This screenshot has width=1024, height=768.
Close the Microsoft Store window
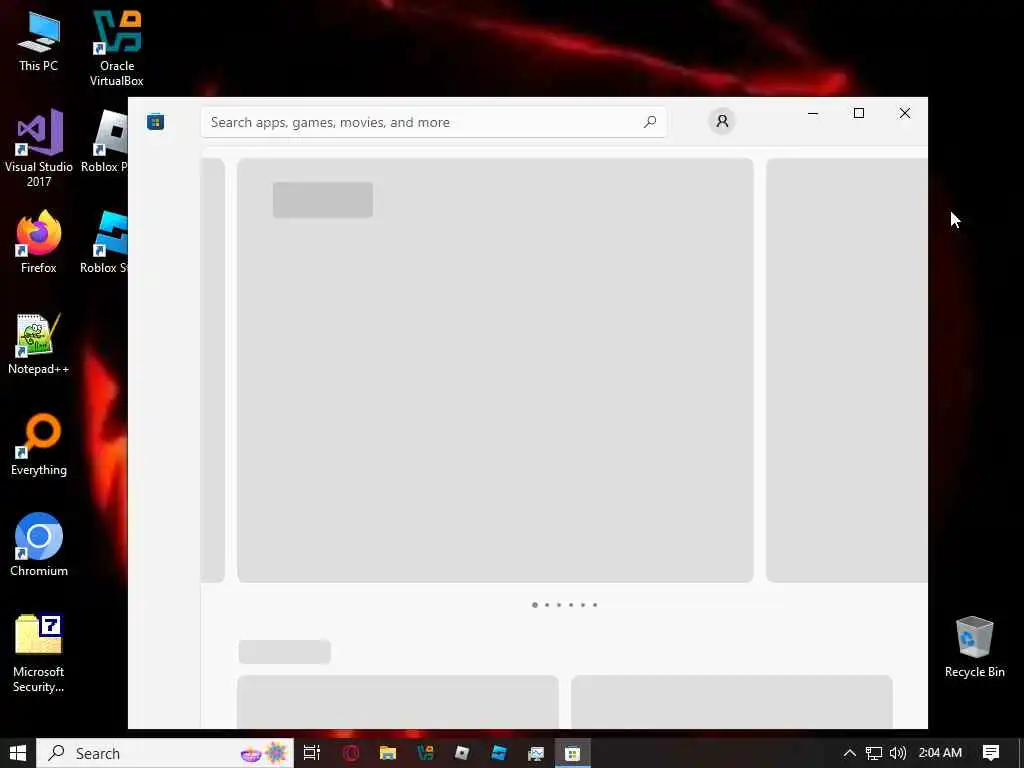pos(904,113)
